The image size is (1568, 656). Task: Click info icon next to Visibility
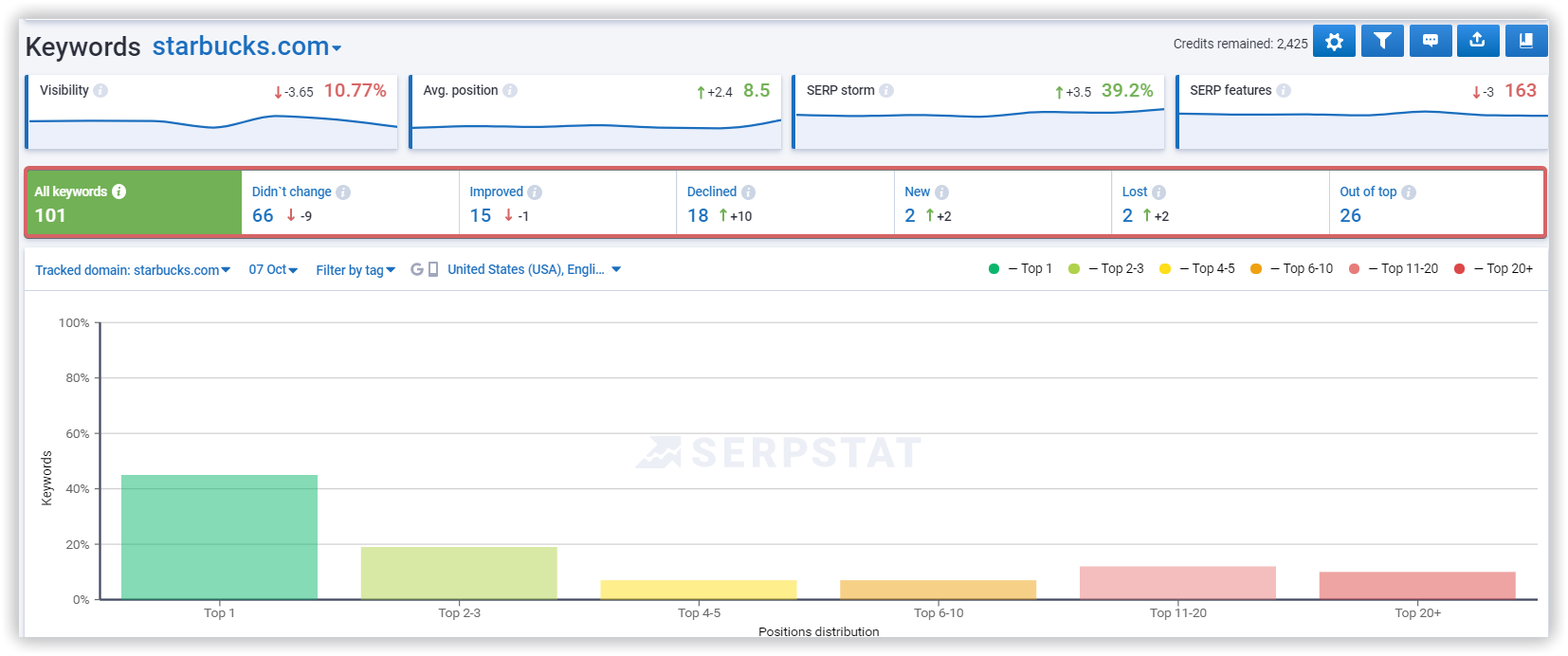coord(100,91)
